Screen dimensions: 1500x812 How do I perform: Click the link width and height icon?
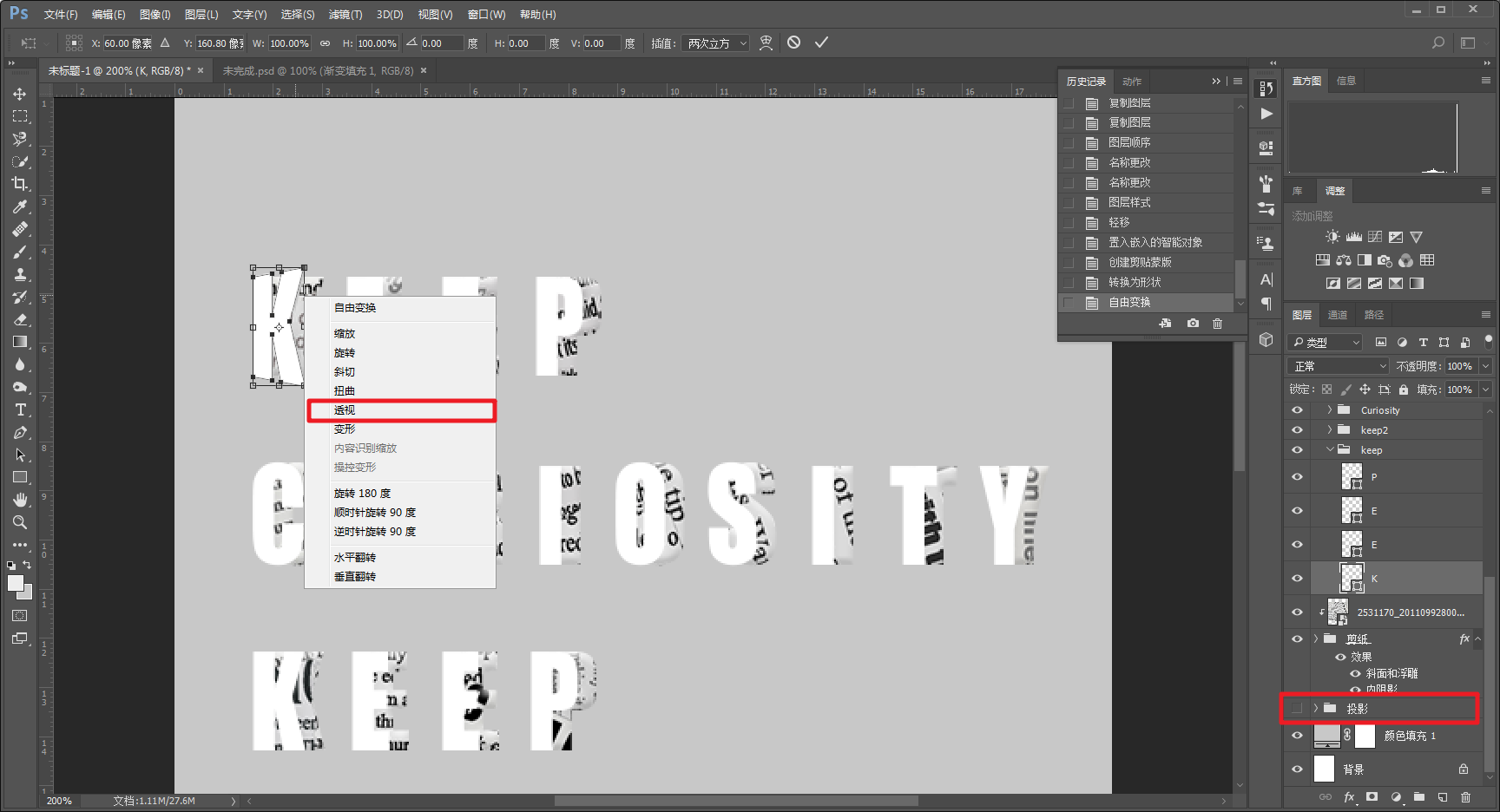click(325, 43)
